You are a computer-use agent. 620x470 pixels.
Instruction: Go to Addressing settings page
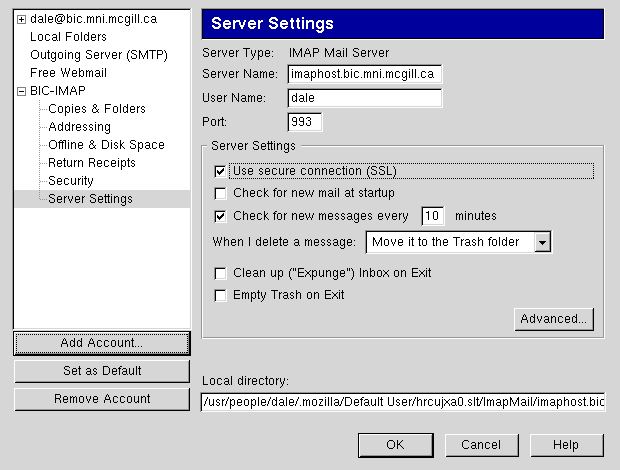click(79, 127)
